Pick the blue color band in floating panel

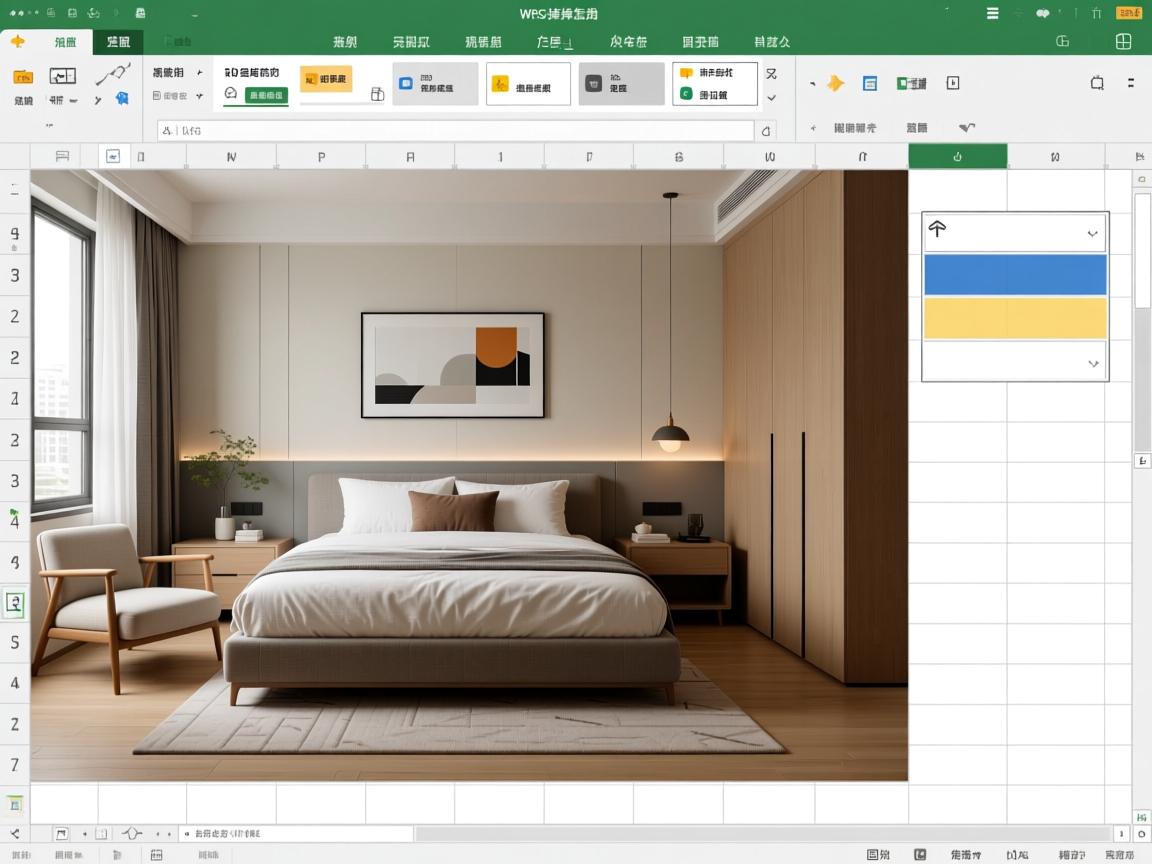(1015, 275)
